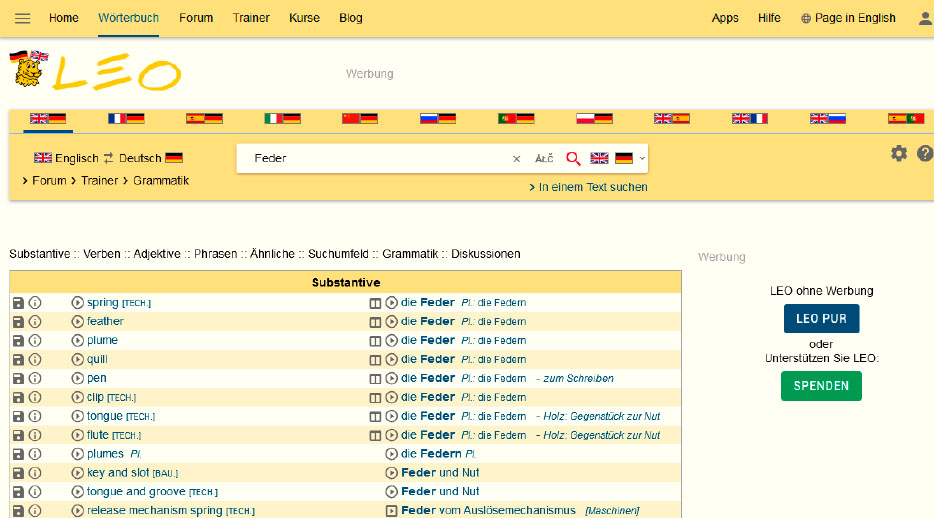Save the 'spring' entry to trainer
The image size is (934, 518).
coord(18,303)
